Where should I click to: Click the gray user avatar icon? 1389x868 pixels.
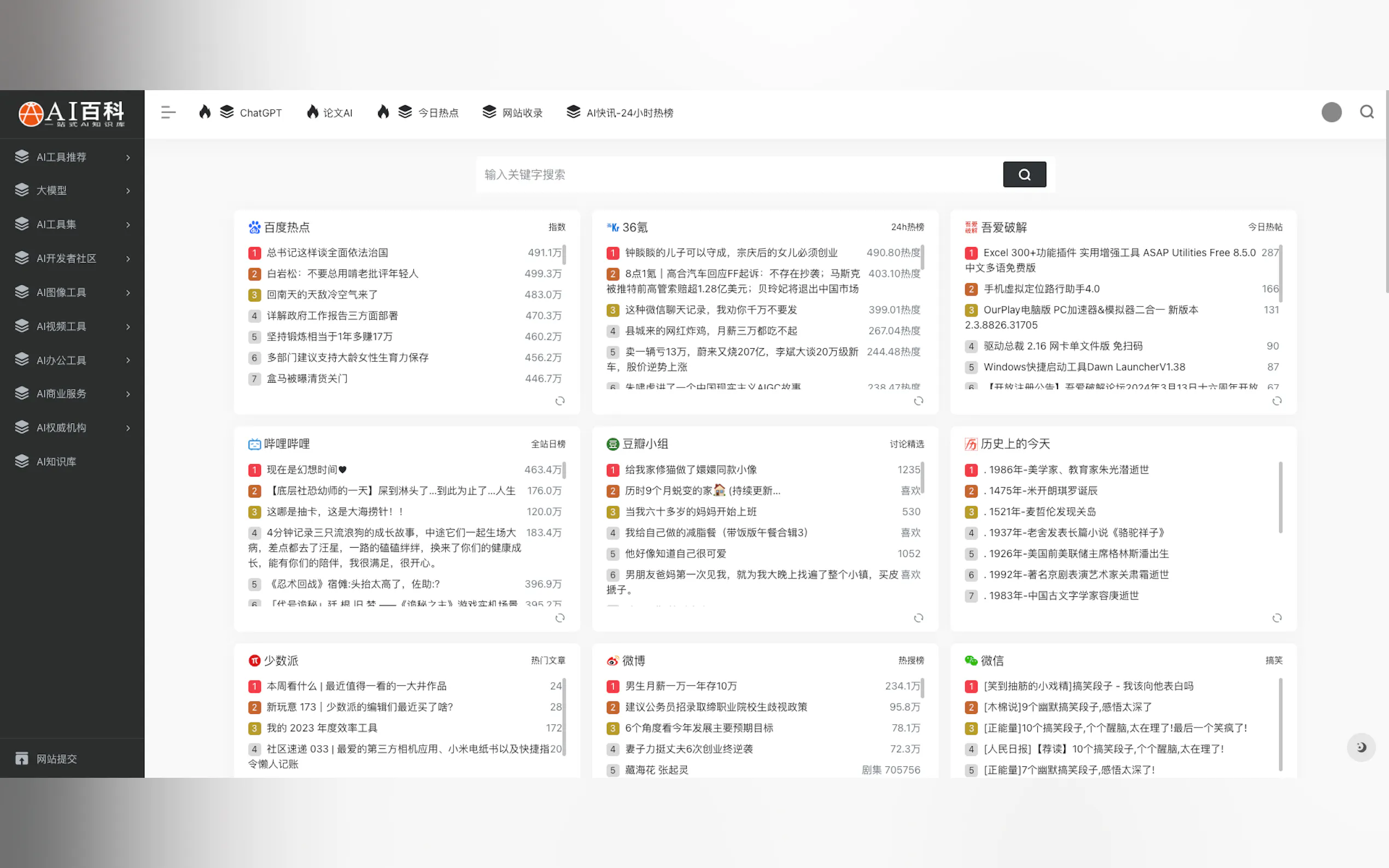click(1331, 112)
